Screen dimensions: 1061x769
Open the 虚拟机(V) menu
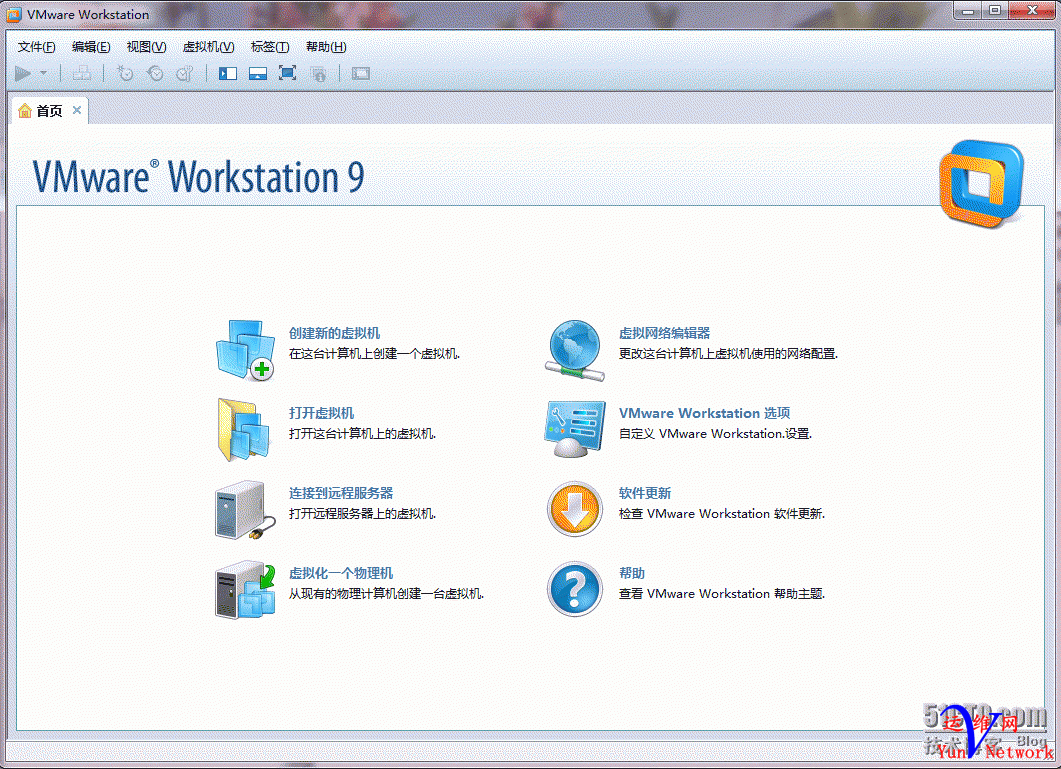coord(208,47)
